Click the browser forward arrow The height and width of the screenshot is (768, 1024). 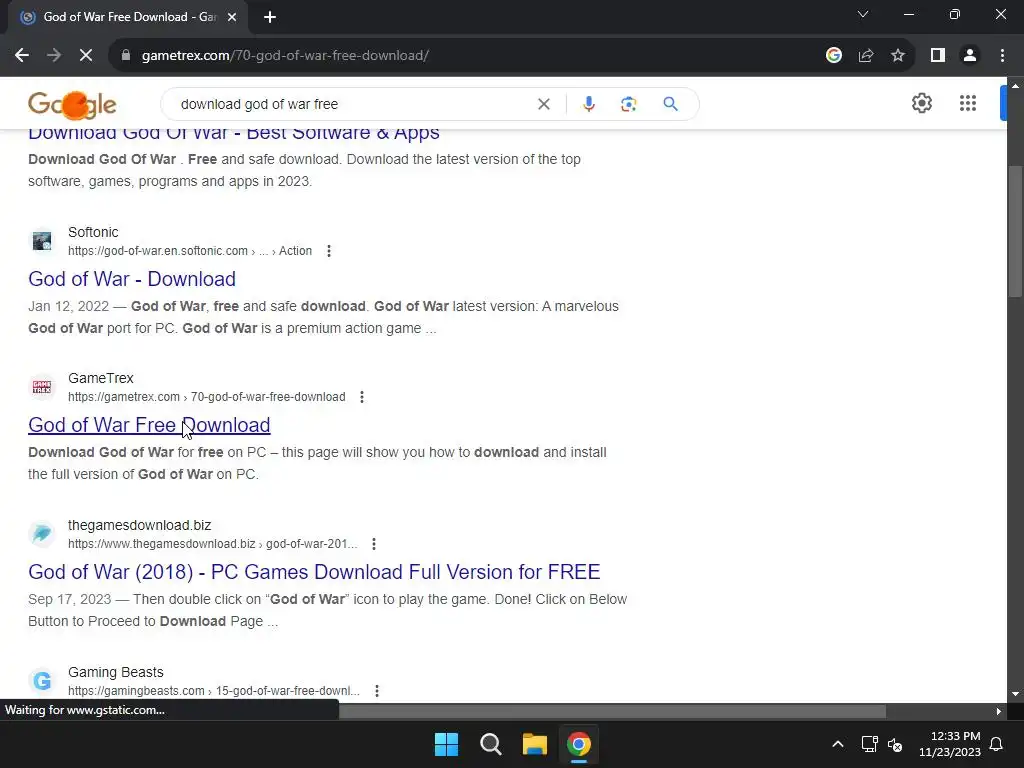click(x=54, y=56)
